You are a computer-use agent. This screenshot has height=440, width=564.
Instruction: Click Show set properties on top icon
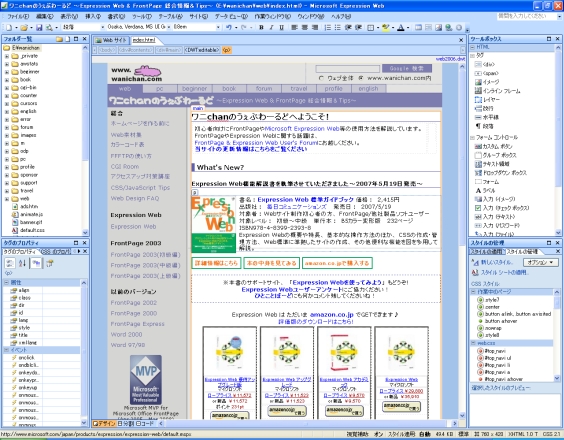click(36, 263)
